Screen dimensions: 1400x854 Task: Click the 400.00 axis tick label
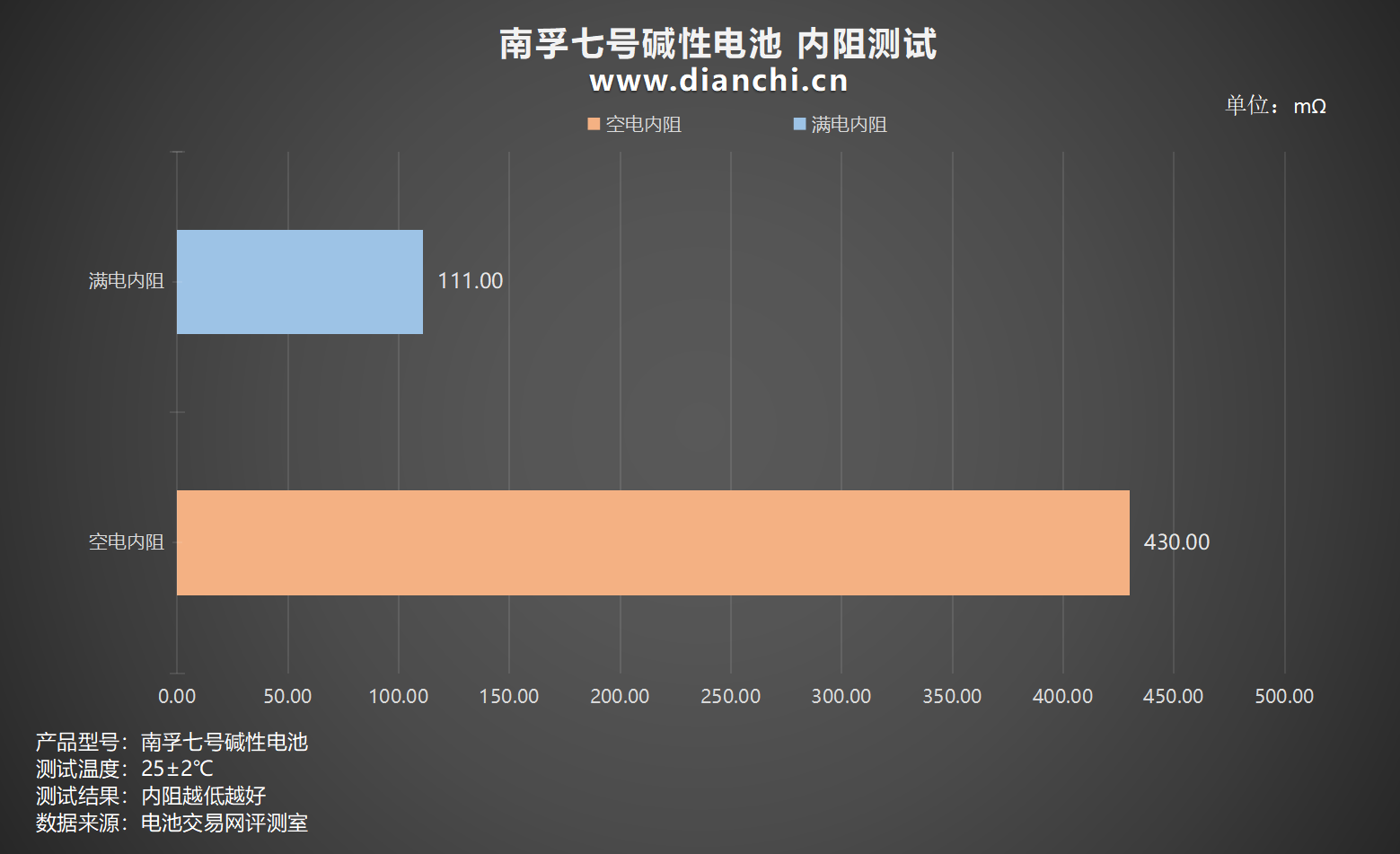(1063, 696)
